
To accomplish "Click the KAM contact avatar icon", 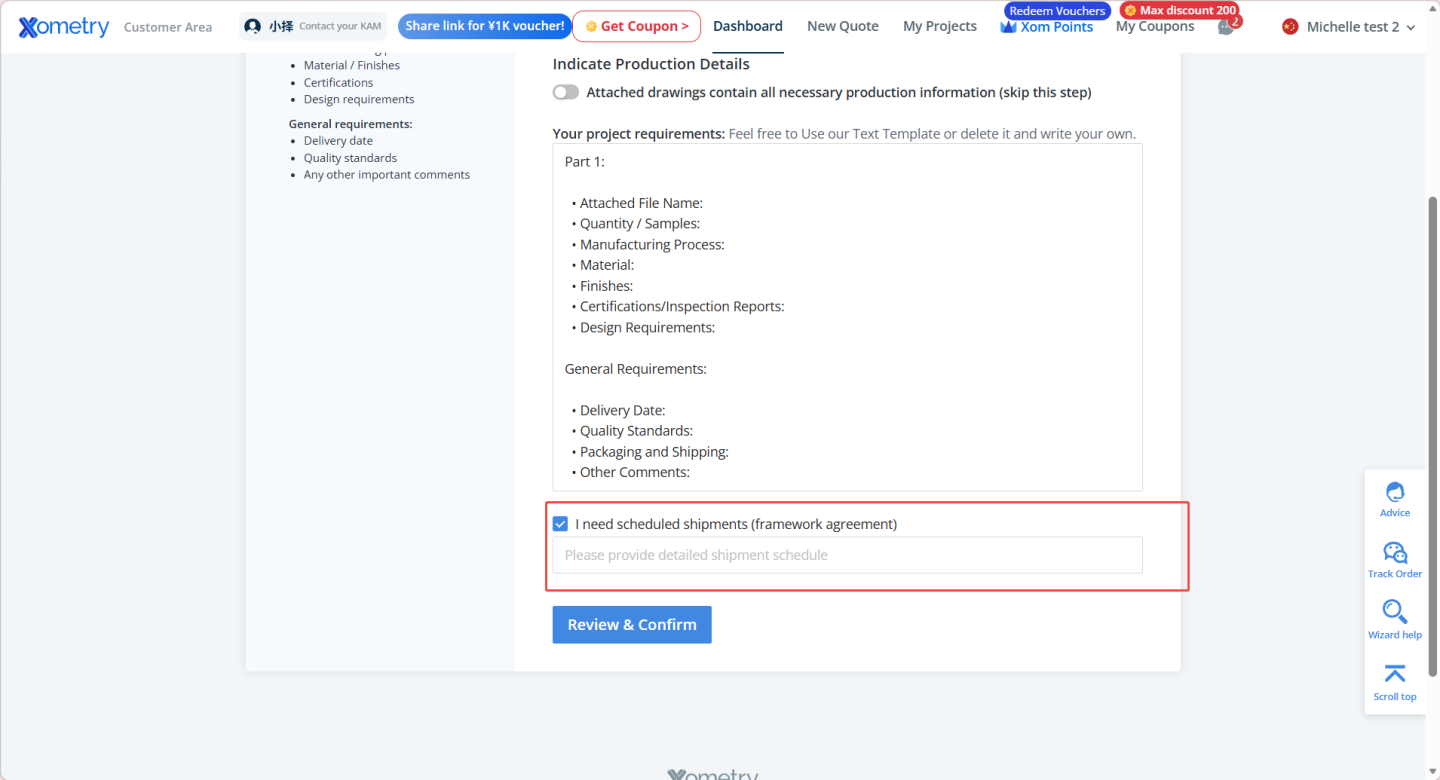I will click(253, 27).
